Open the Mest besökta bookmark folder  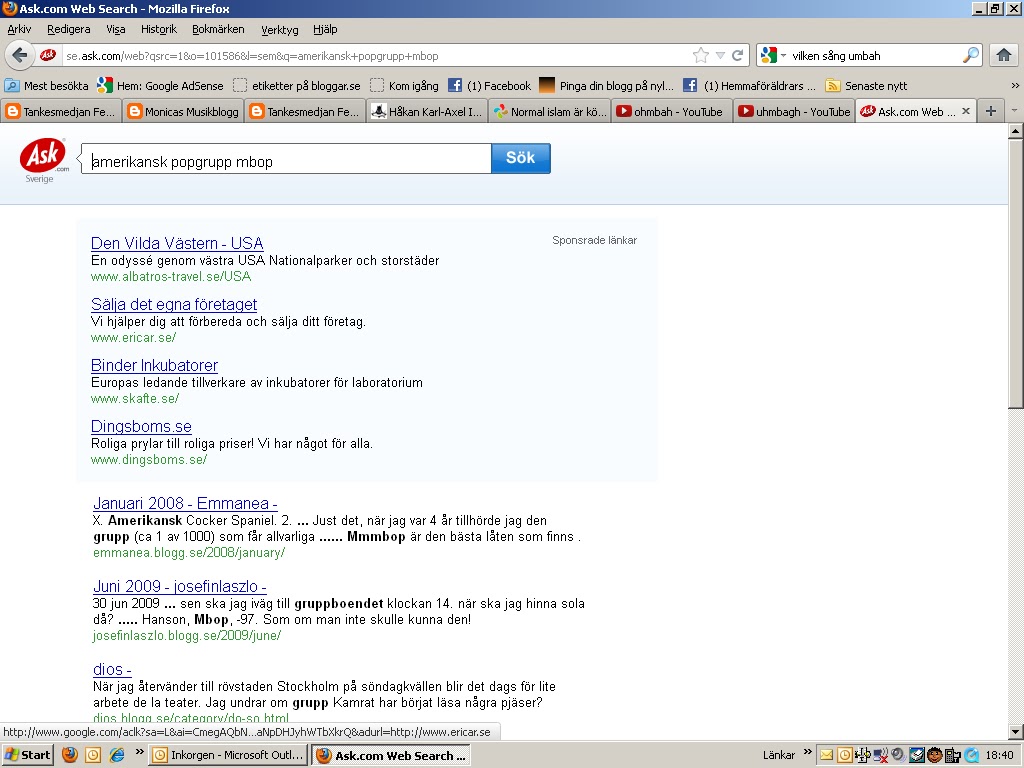(46, 86)
